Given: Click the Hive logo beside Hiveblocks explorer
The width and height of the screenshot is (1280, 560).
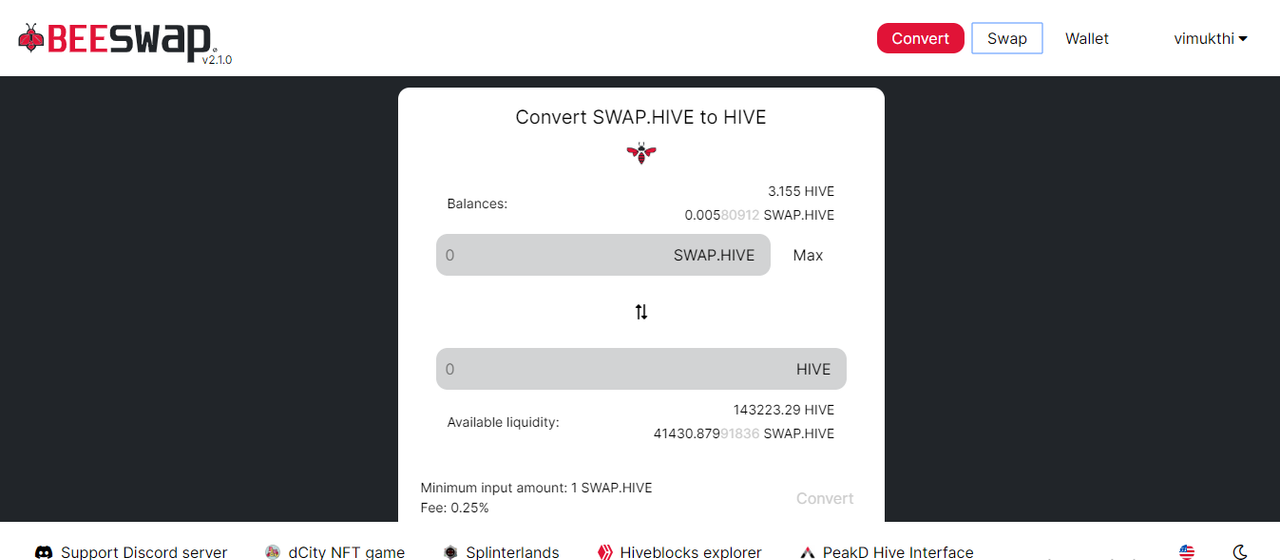Looking at the screenshot, I should pos(605,552).
